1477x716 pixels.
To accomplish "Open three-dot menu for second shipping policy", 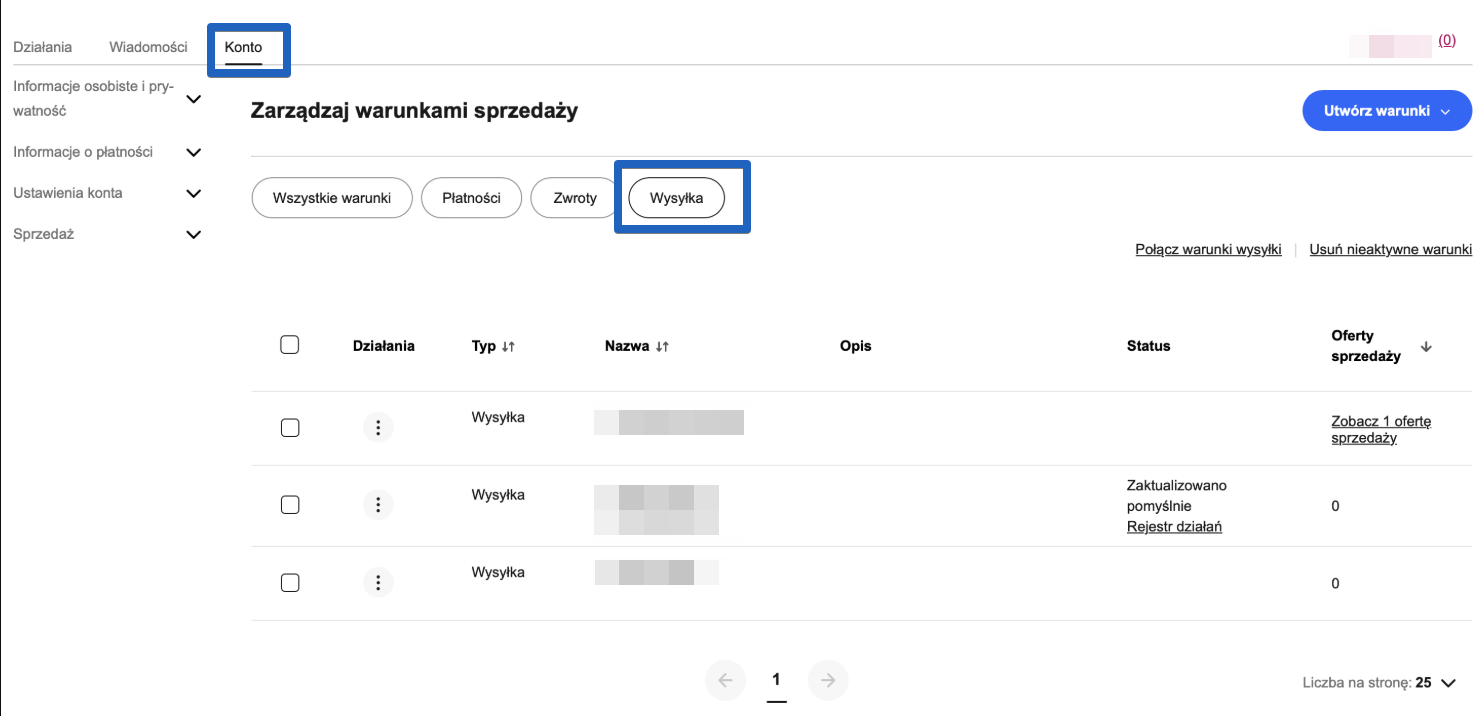I will pyautogui.click(x=378, y=505).
